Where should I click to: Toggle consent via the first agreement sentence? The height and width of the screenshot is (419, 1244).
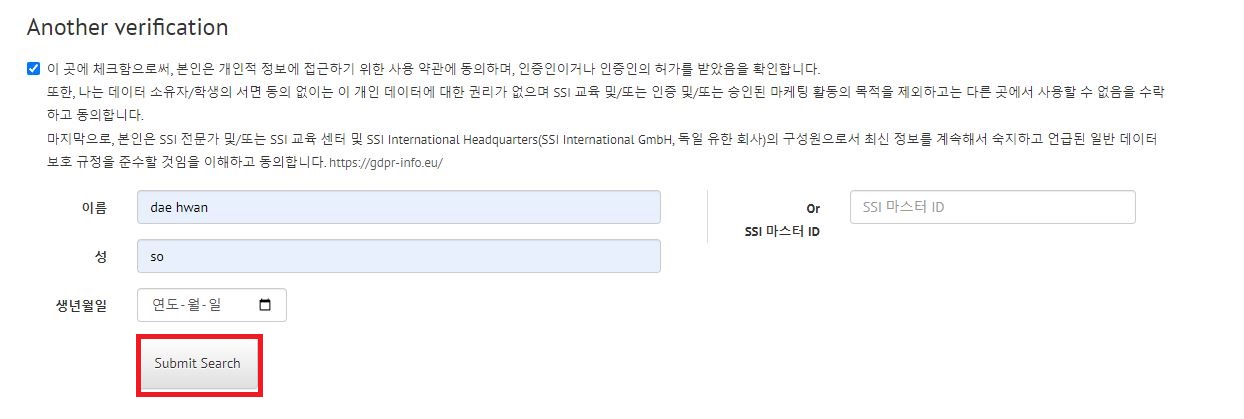click(433, 69)
